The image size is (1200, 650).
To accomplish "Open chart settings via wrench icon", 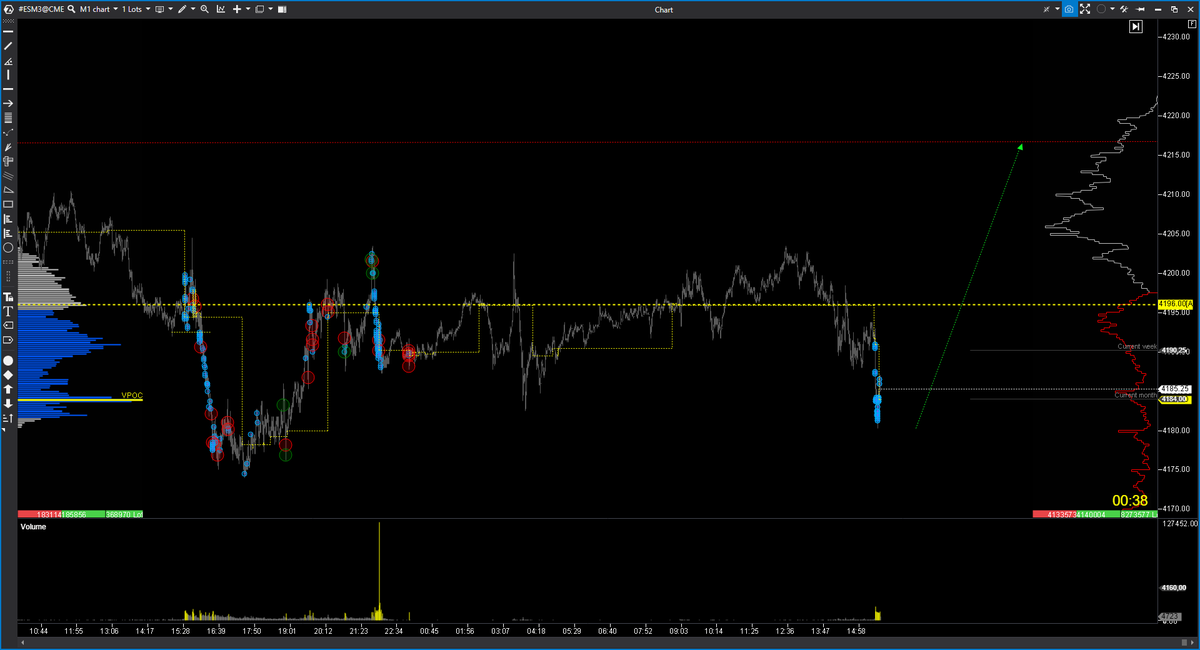I will tap(1124, 9).
